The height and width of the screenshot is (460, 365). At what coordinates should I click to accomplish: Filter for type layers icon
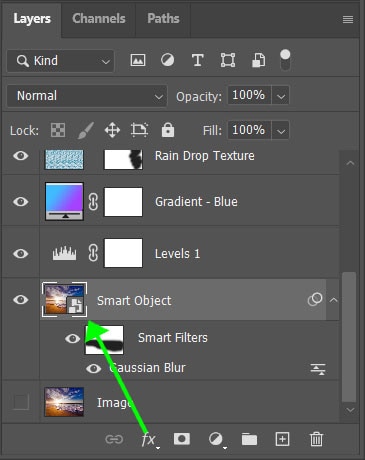(x=197, y=60)
